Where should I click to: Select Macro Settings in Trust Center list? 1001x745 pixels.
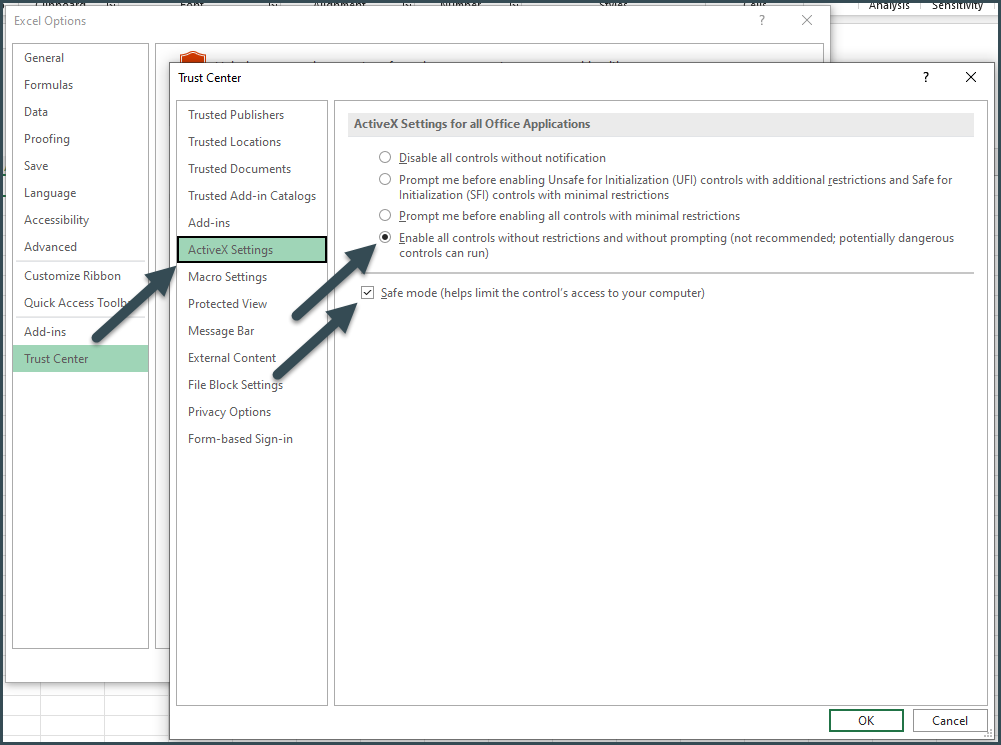click(x=227, y=276)
